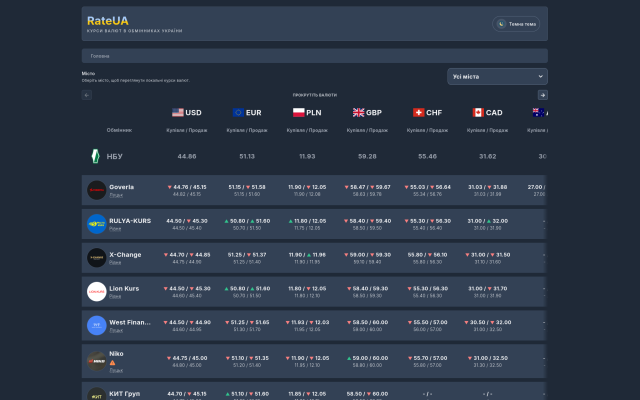This screenshot has height=400, width=640.
Task: Click the city link under X-Change
Action: (115, 263)
